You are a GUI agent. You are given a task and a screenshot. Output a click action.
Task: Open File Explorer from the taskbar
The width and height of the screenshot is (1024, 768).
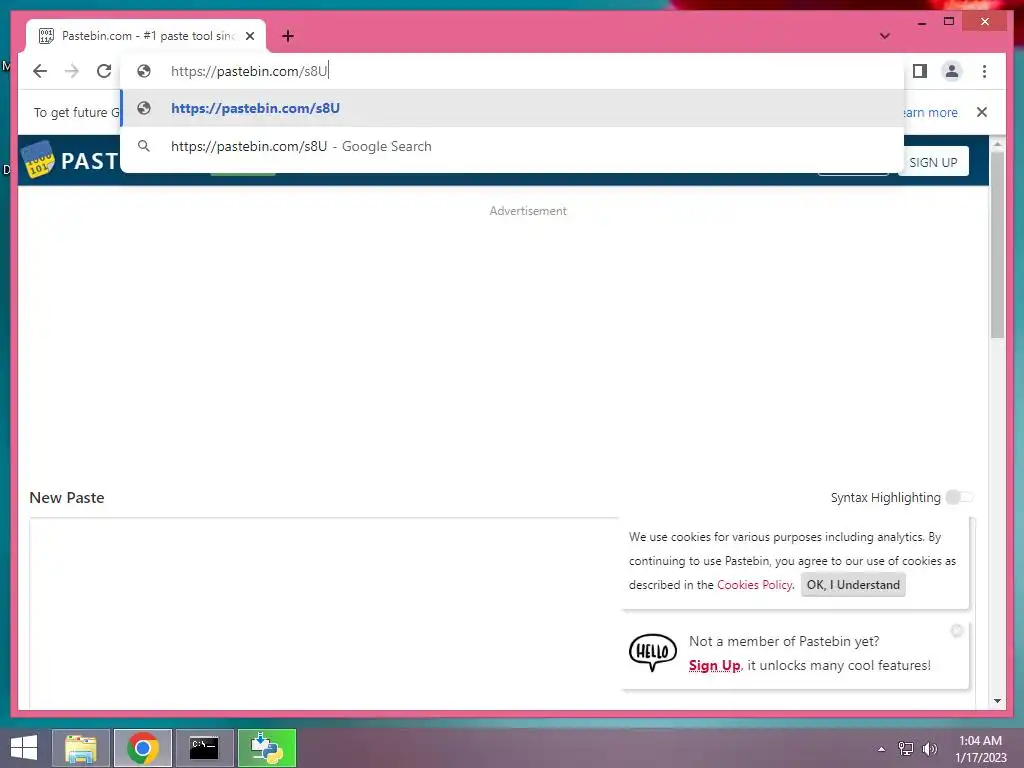tap(81, 748)
